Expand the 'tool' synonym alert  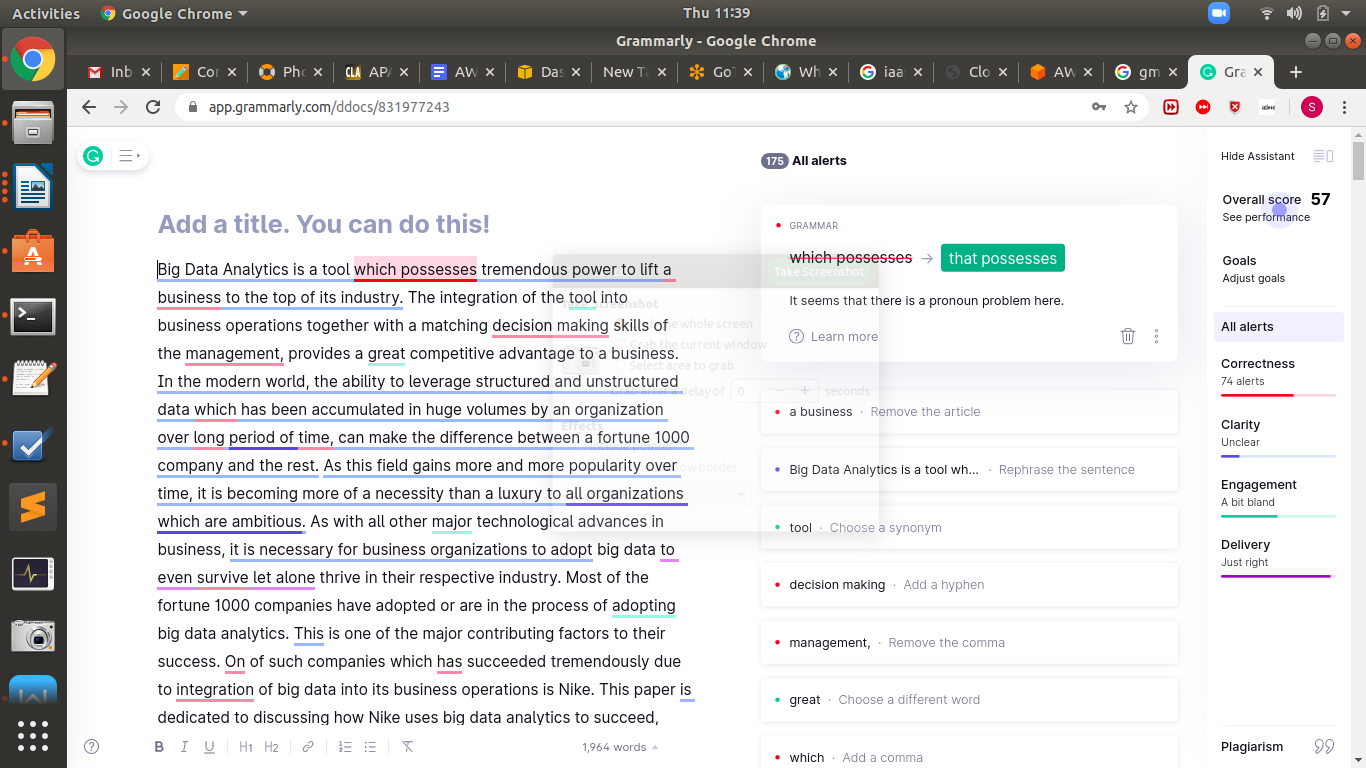(x=969, y=528)
